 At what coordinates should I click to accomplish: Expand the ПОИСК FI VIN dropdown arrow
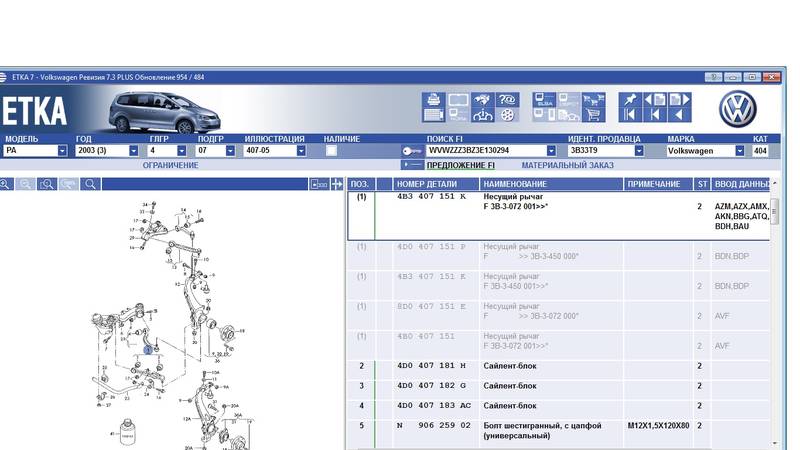pyautogui.click(x=551, y=151)
